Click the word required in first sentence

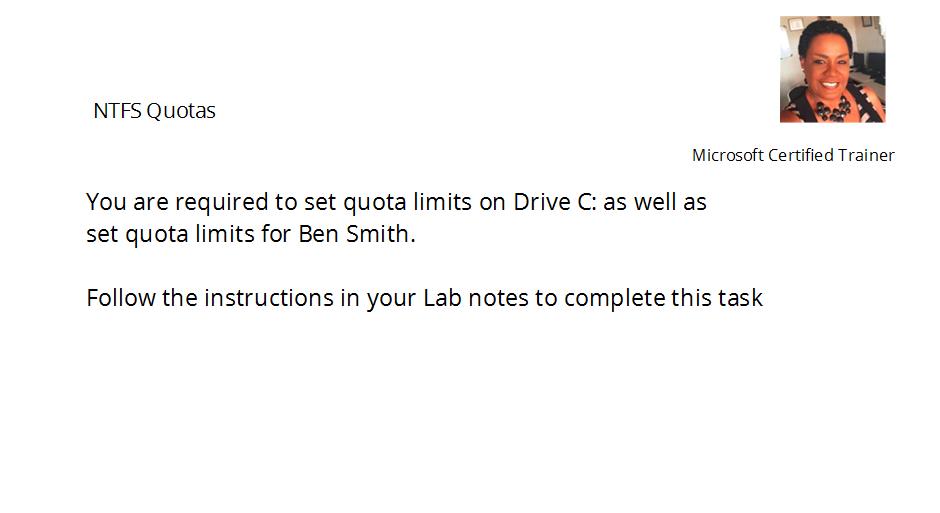tap(222, 203)
